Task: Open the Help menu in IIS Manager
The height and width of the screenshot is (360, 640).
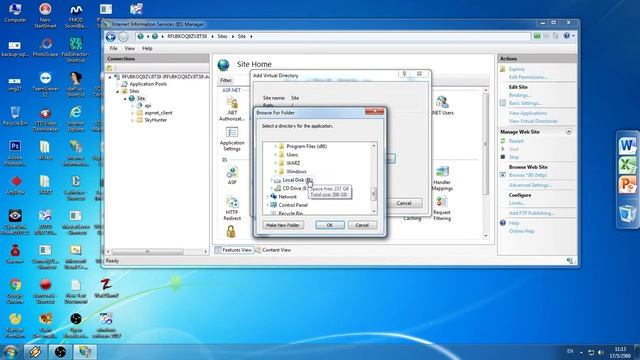Action: pyautogui.click(x=147, y=48)
